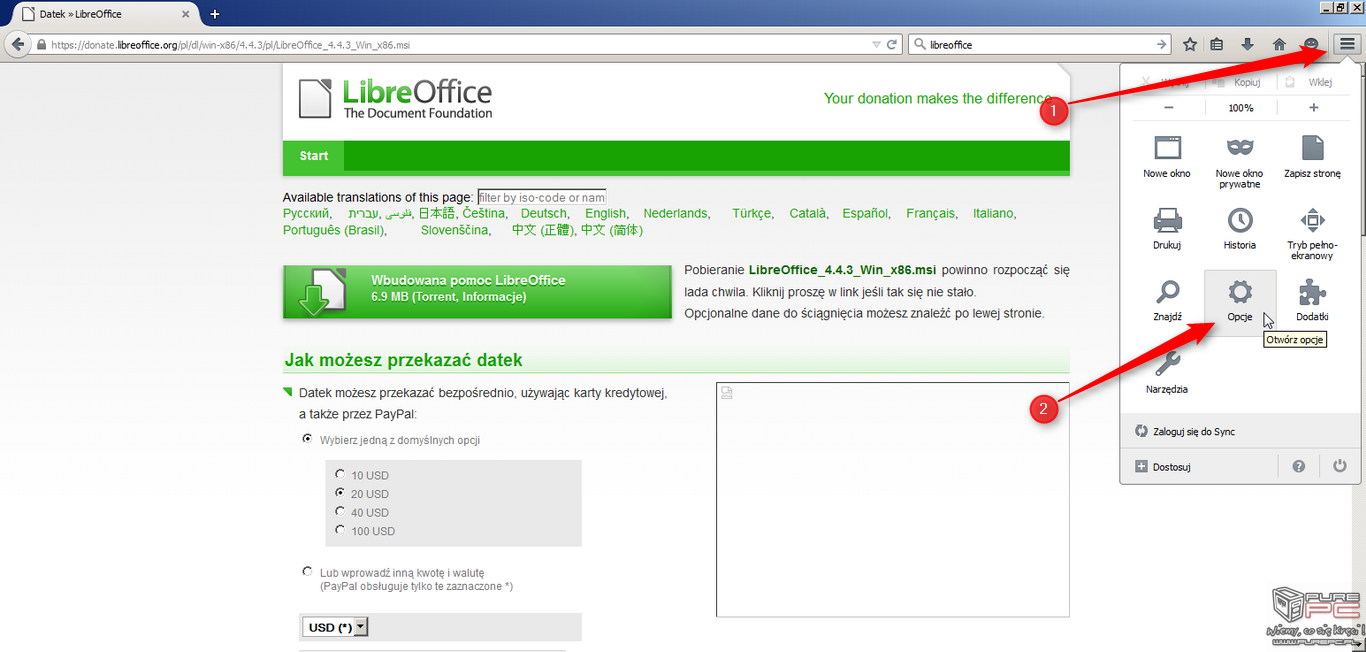
Task: Select the 40 USD radio option
Action: tap(341, 512)
